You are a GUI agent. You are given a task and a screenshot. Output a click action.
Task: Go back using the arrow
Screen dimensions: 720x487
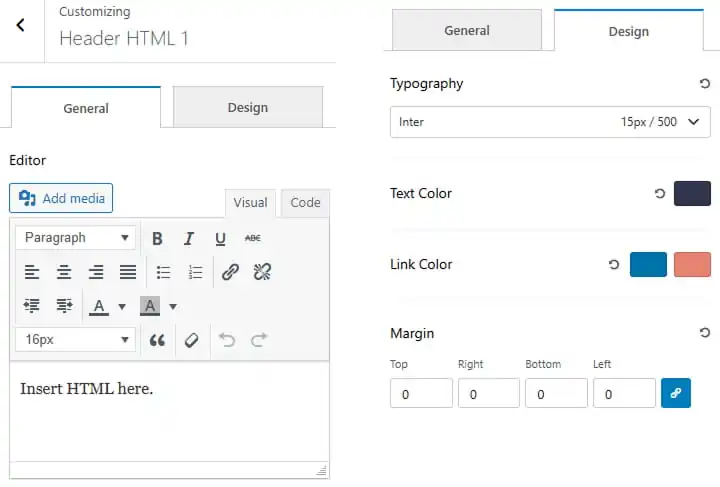tap(21, 25)
